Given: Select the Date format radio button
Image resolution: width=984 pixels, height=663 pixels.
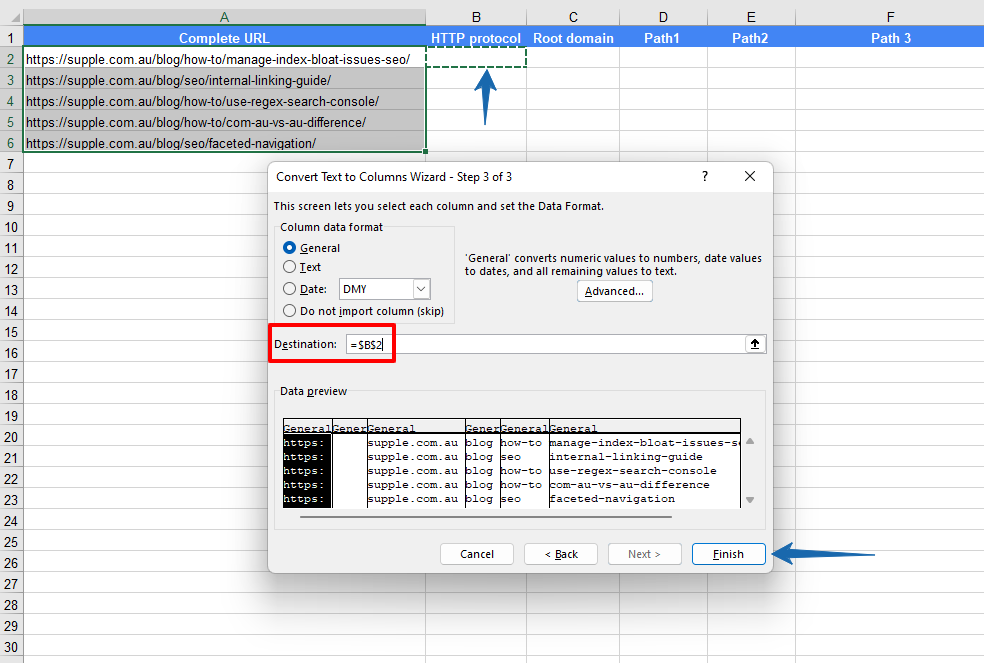Looking at the screenshot, I should pos(289,289).
